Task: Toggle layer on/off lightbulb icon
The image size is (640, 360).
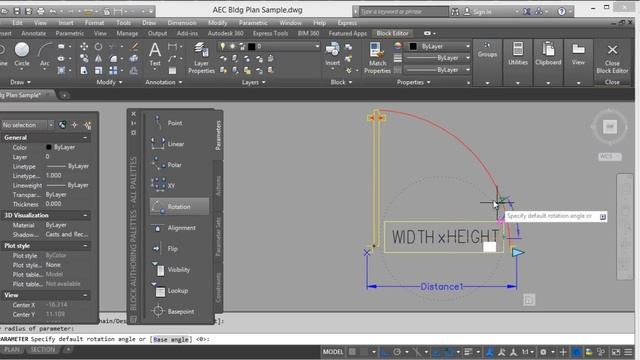Action: pos(222,46)
